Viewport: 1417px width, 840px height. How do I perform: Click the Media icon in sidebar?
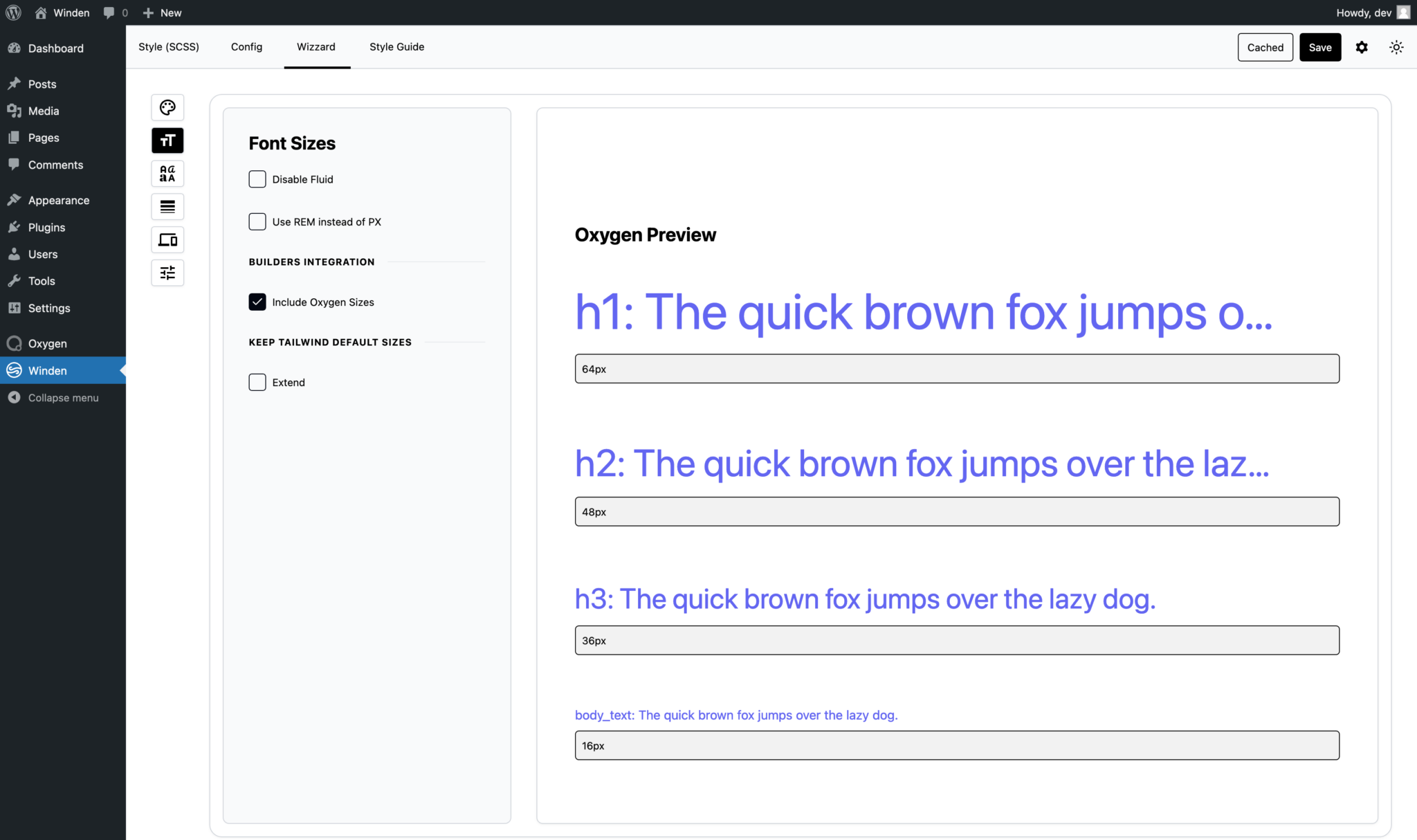coord(14,111)
